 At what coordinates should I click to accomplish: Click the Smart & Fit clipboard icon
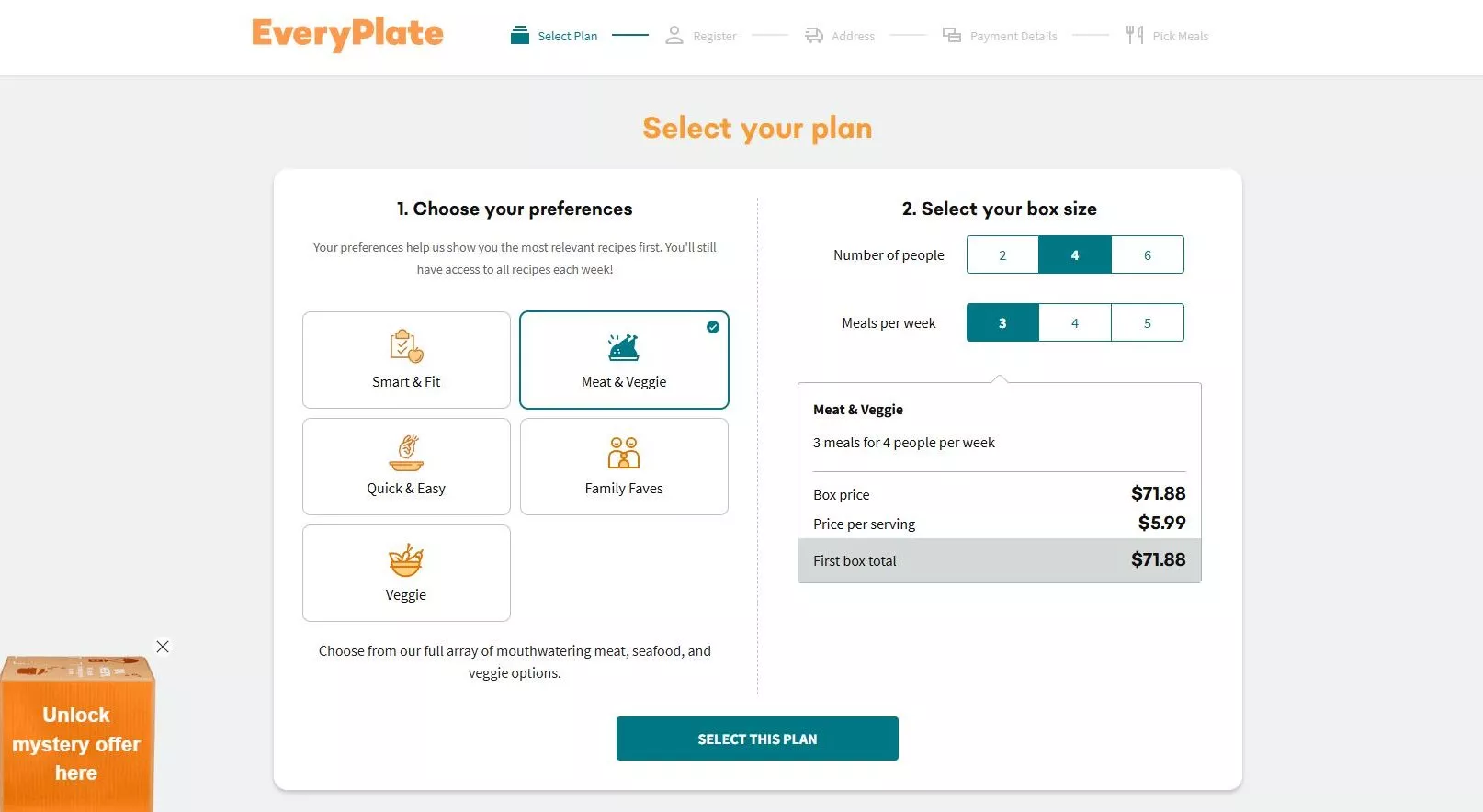pos(406,346)
